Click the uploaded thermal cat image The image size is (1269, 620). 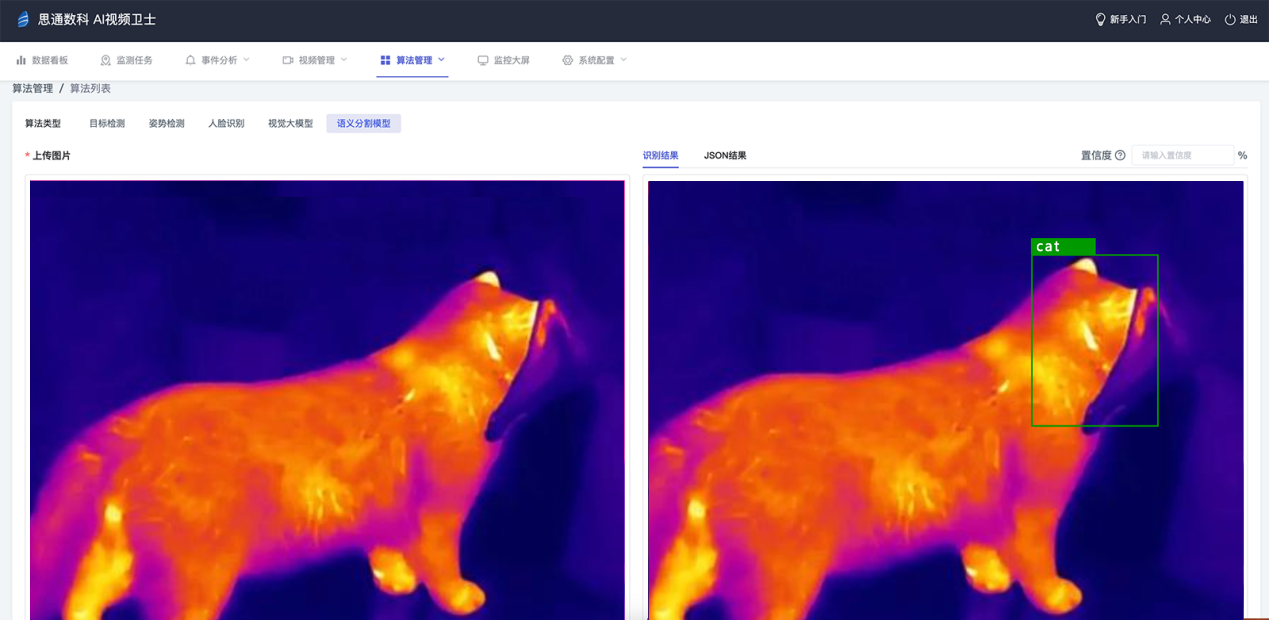click(x=327, y=400)
